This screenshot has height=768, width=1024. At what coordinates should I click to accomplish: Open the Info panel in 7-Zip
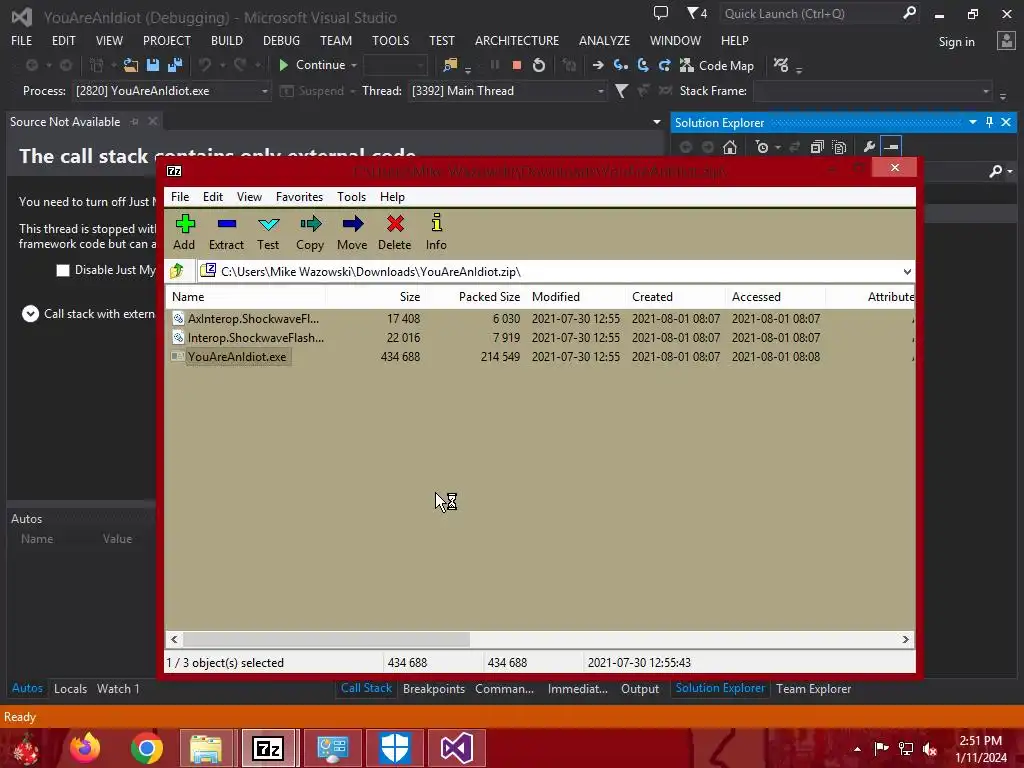436,232
